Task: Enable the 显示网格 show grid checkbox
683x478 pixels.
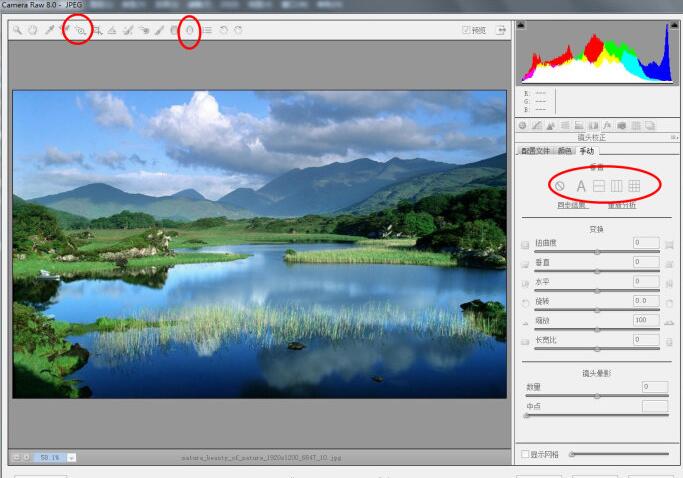Action: pos(525,454)
